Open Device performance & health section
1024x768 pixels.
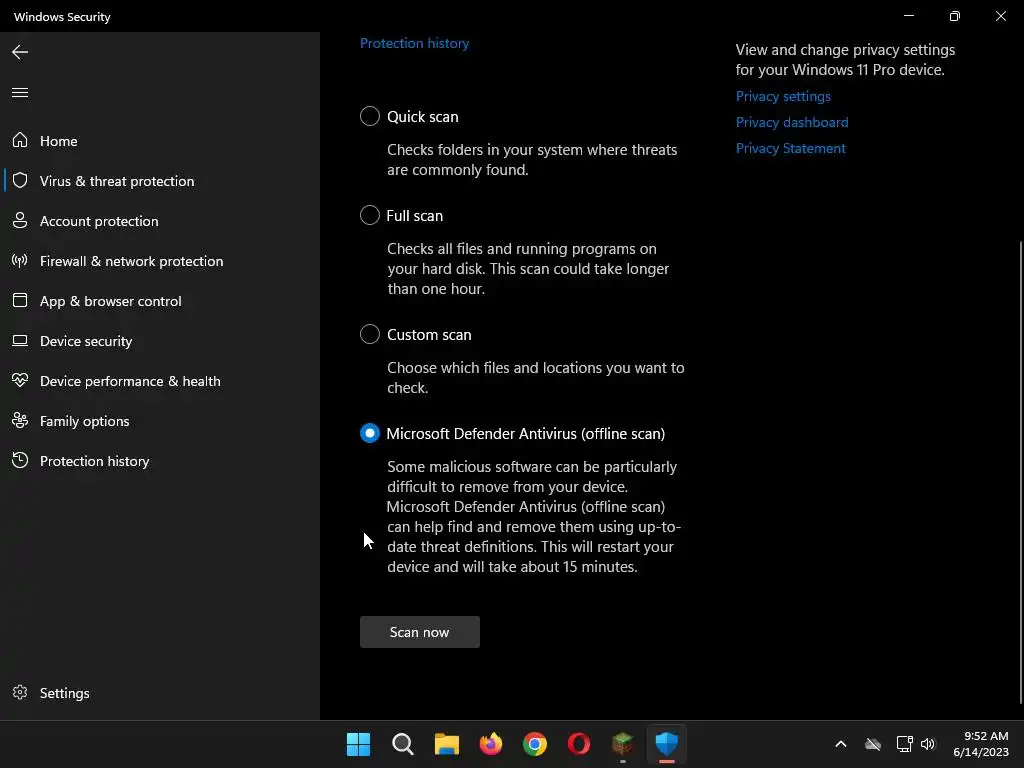click(160, 381)
